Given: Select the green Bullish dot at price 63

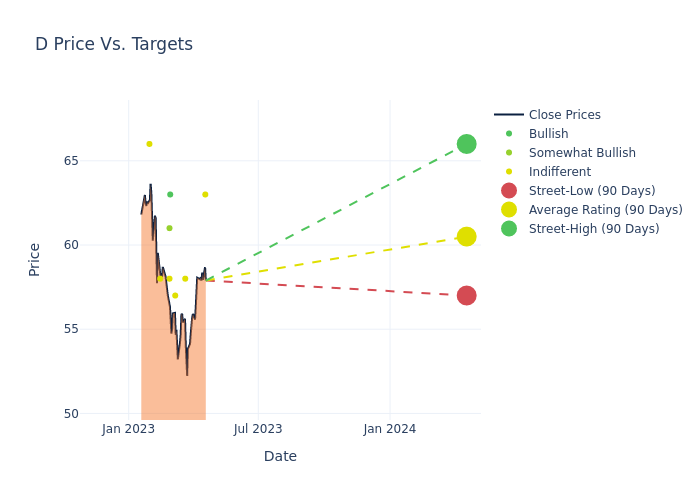Looking at the screenshot, I should pyautogui.click(x=170, y=194).
